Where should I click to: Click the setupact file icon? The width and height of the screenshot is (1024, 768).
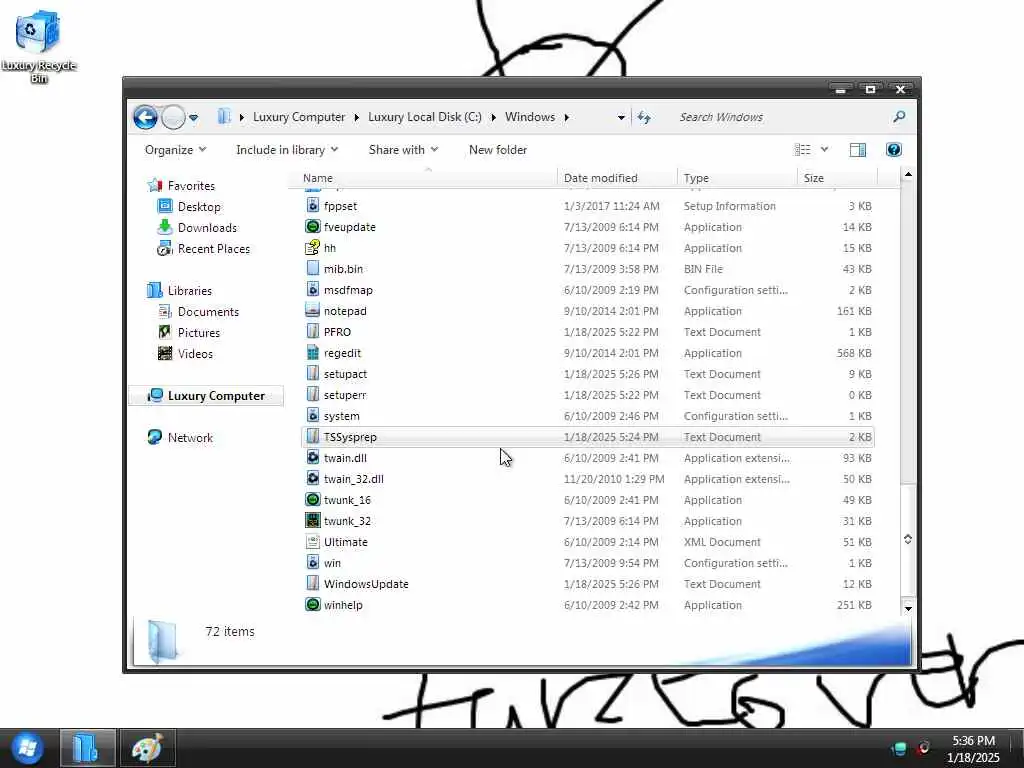tap(313, 374)
